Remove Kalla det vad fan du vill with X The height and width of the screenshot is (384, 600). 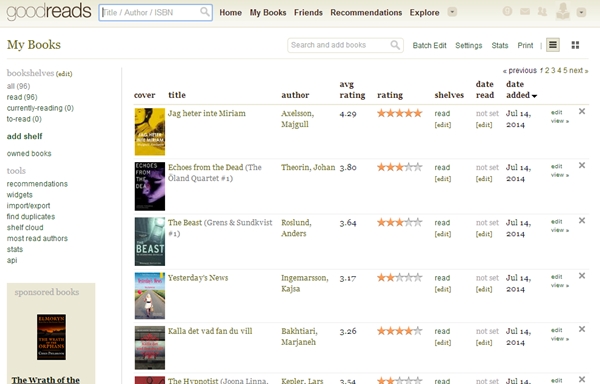[x=582, y=329]
